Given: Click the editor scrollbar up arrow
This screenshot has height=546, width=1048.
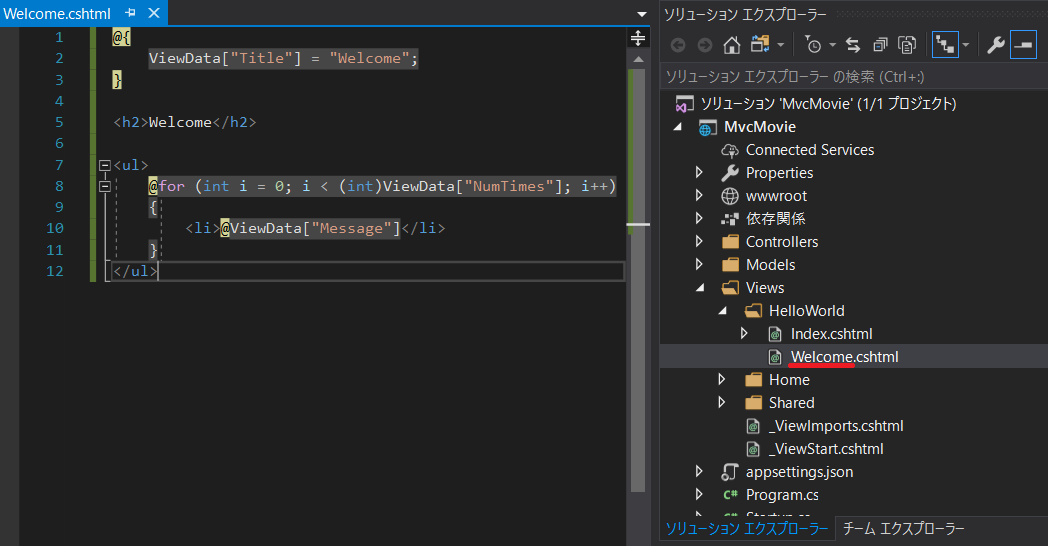Looking at the screenshot, I should click(638, 59).
